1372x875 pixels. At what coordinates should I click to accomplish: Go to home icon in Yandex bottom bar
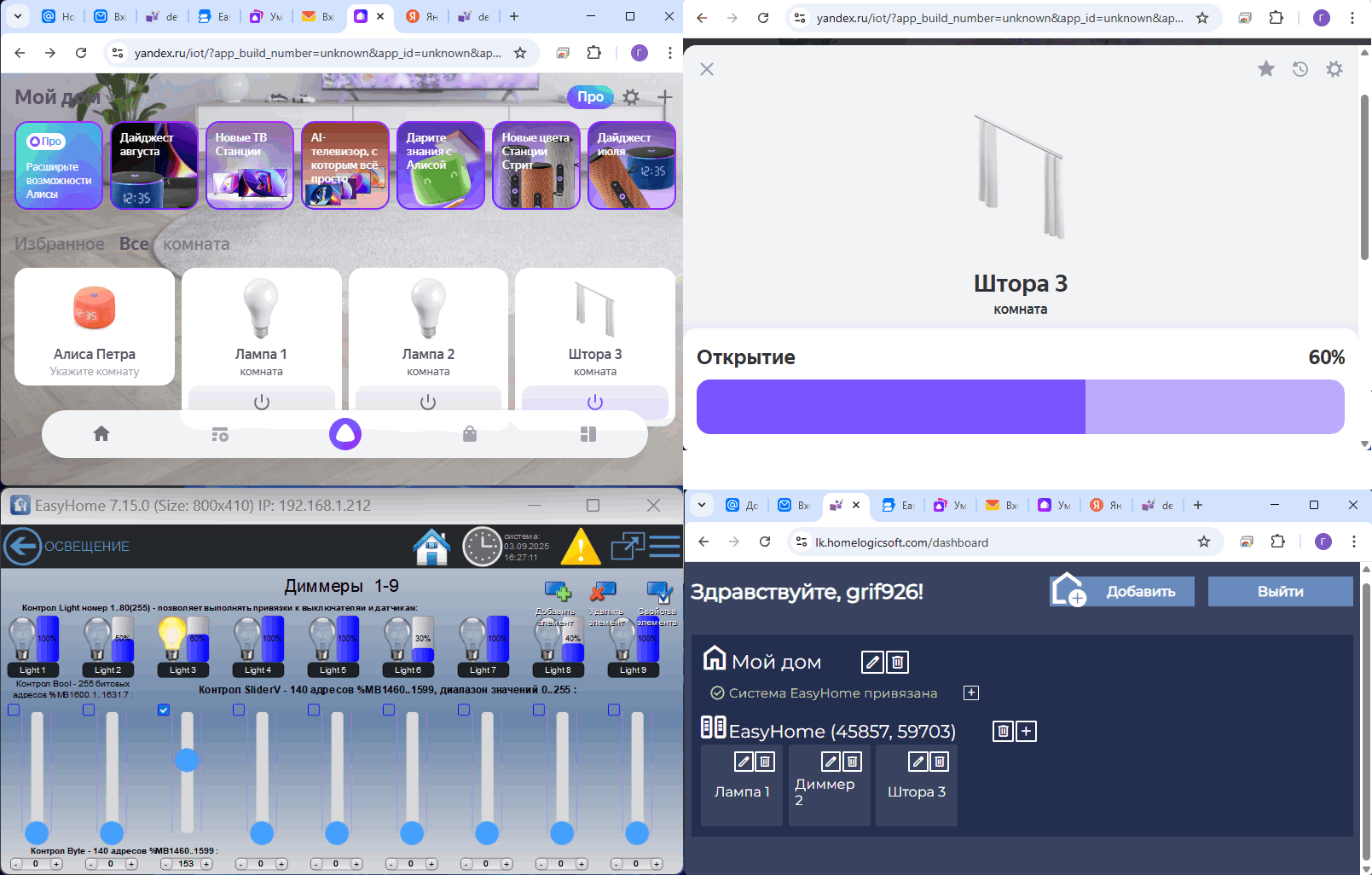click(101, 434)
